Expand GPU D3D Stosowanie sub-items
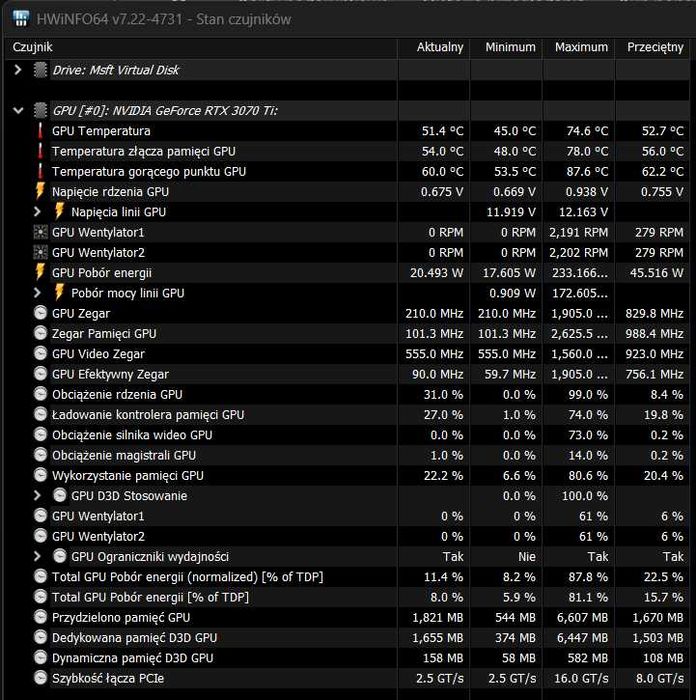The image size is (696, 700). point(38,496)
